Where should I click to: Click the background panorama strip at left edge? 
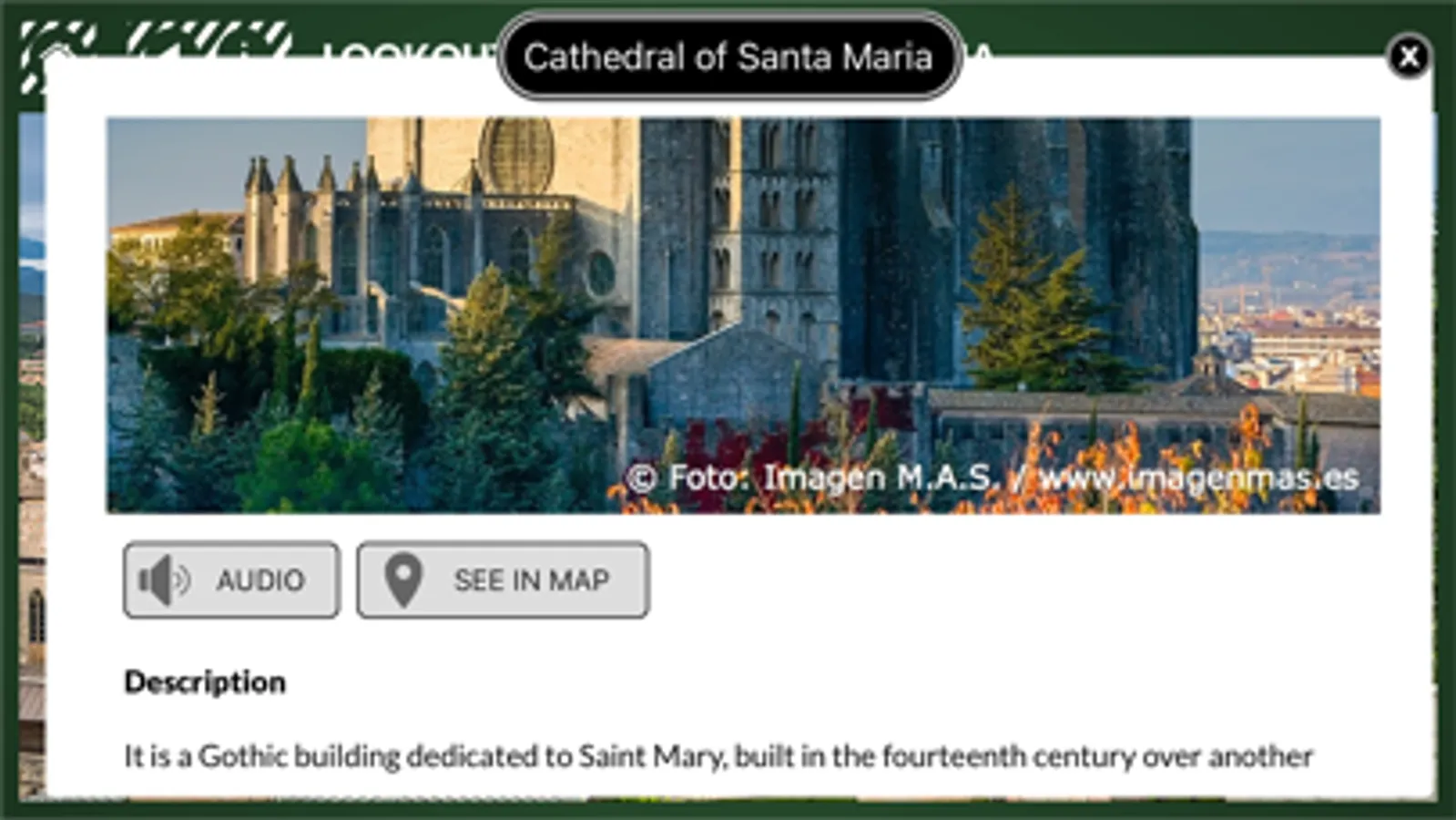coord(32,456)
